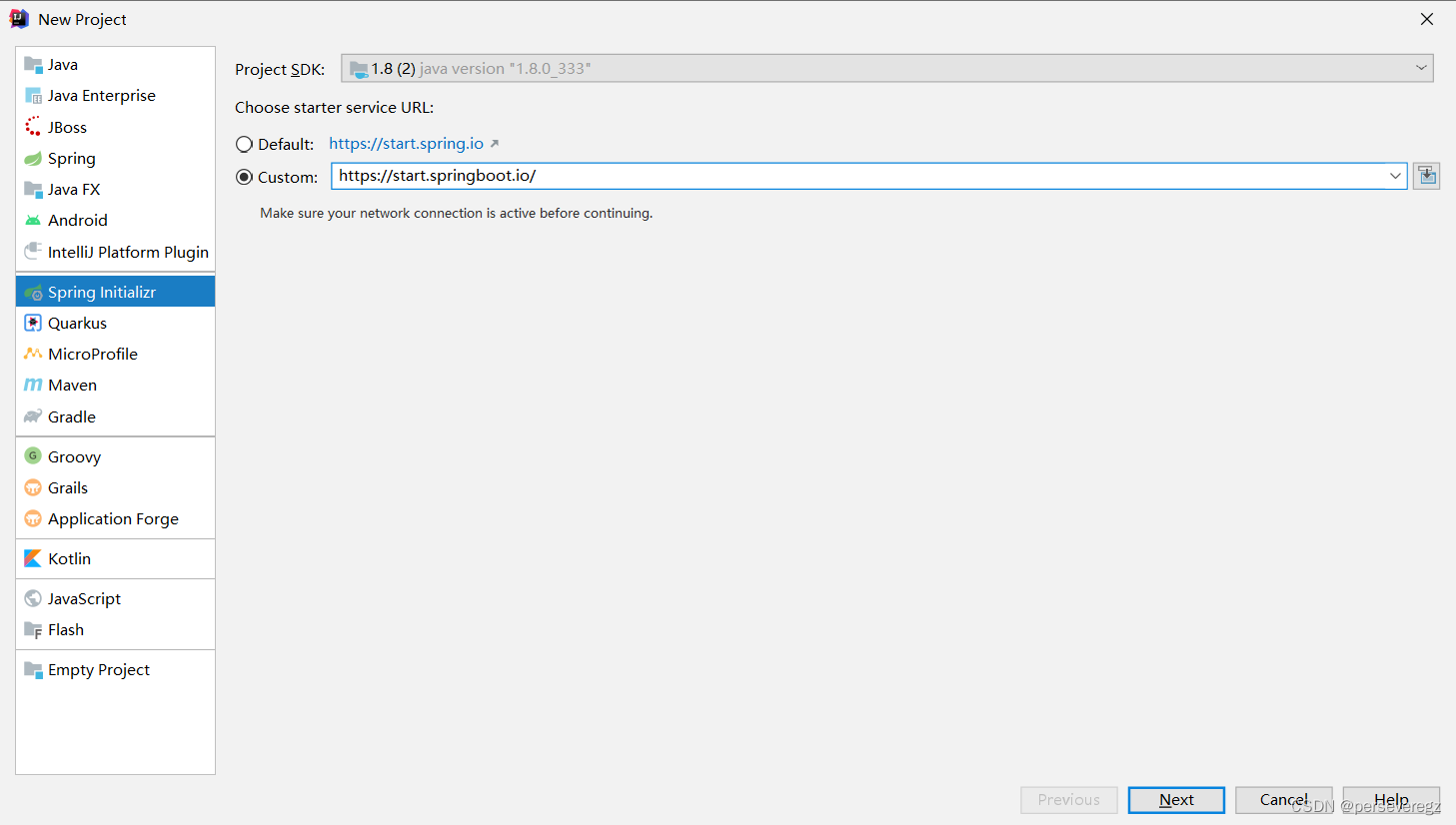The image size is (1456, 825).
Task: Choose the Groovy project generator
Action: [x=74, y=456]
